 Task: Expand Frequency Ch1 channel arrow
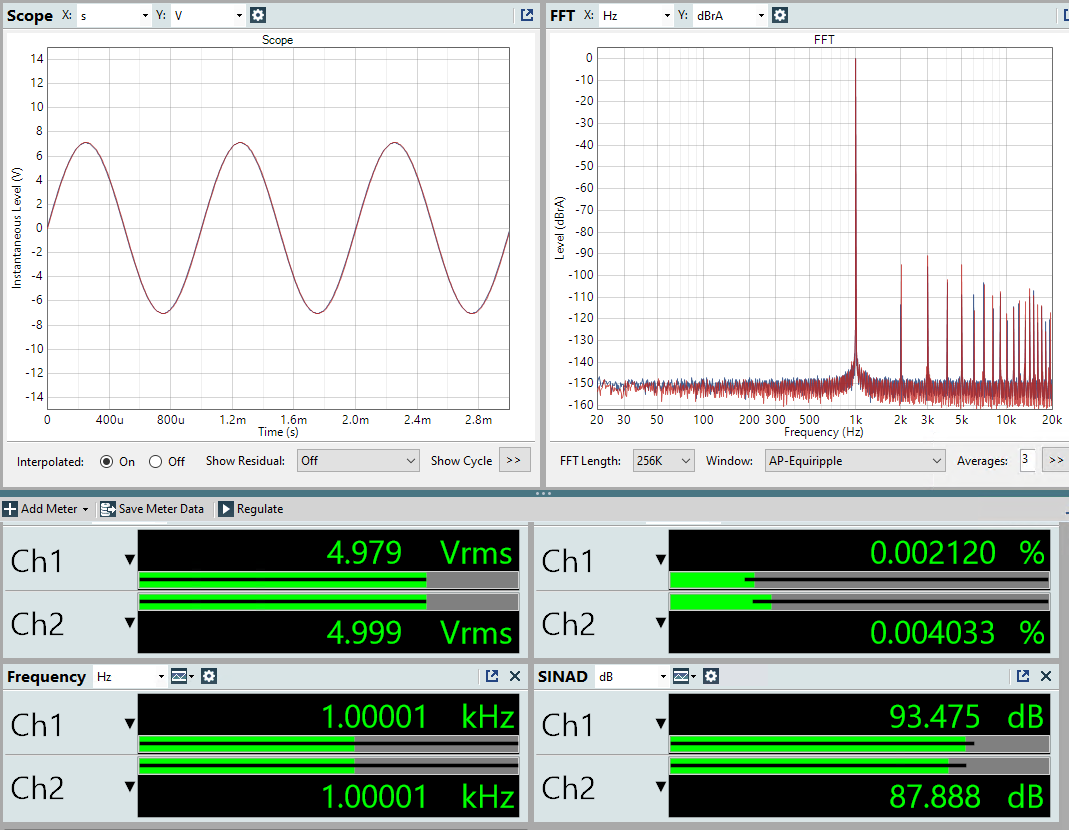tap(130, 724)
